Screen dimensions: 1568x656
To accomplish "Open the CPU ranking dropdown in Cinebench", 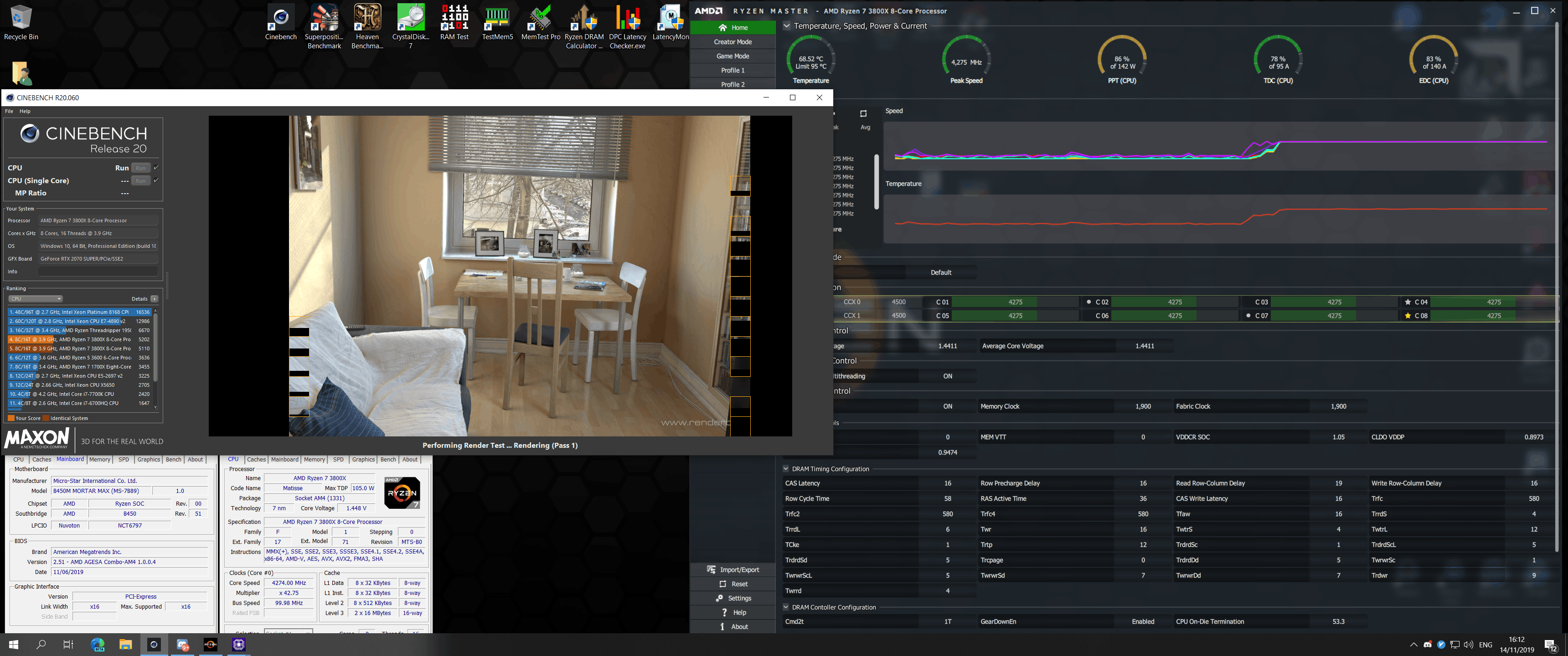I will (x=35, y=299).
